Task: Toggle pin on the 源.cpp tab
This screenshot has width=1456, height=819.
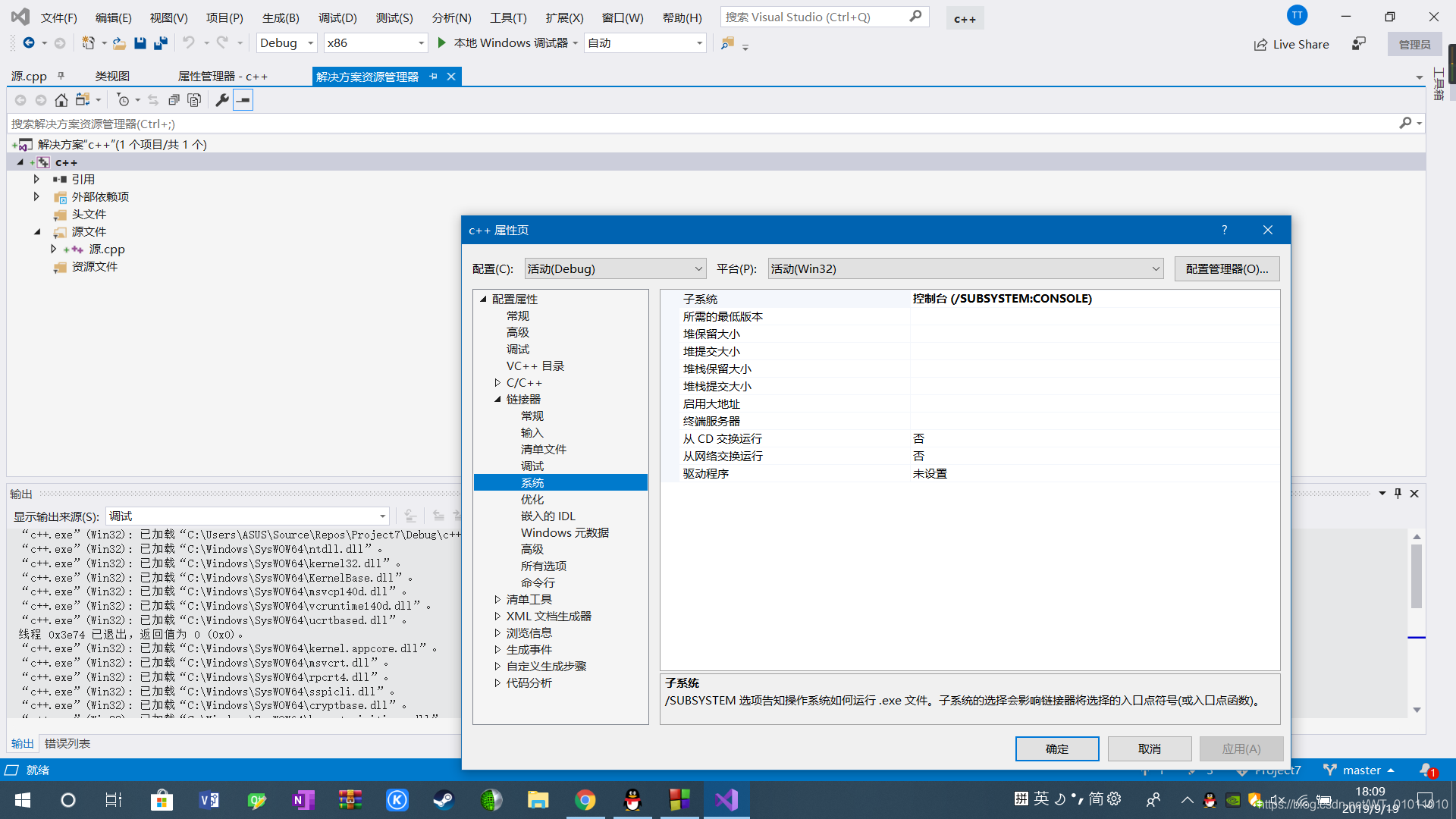Action: 61,76
